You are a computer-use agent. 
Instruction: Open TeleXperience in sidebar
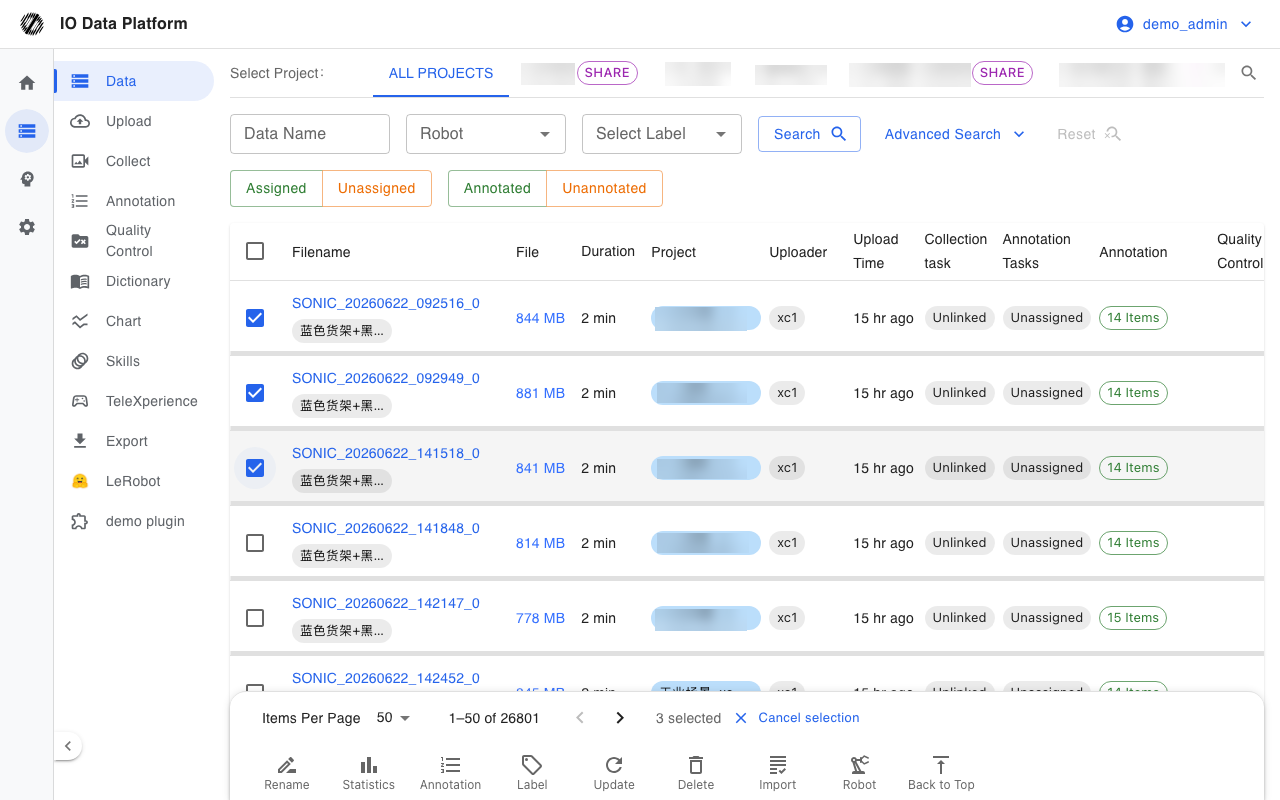(134, 401)
